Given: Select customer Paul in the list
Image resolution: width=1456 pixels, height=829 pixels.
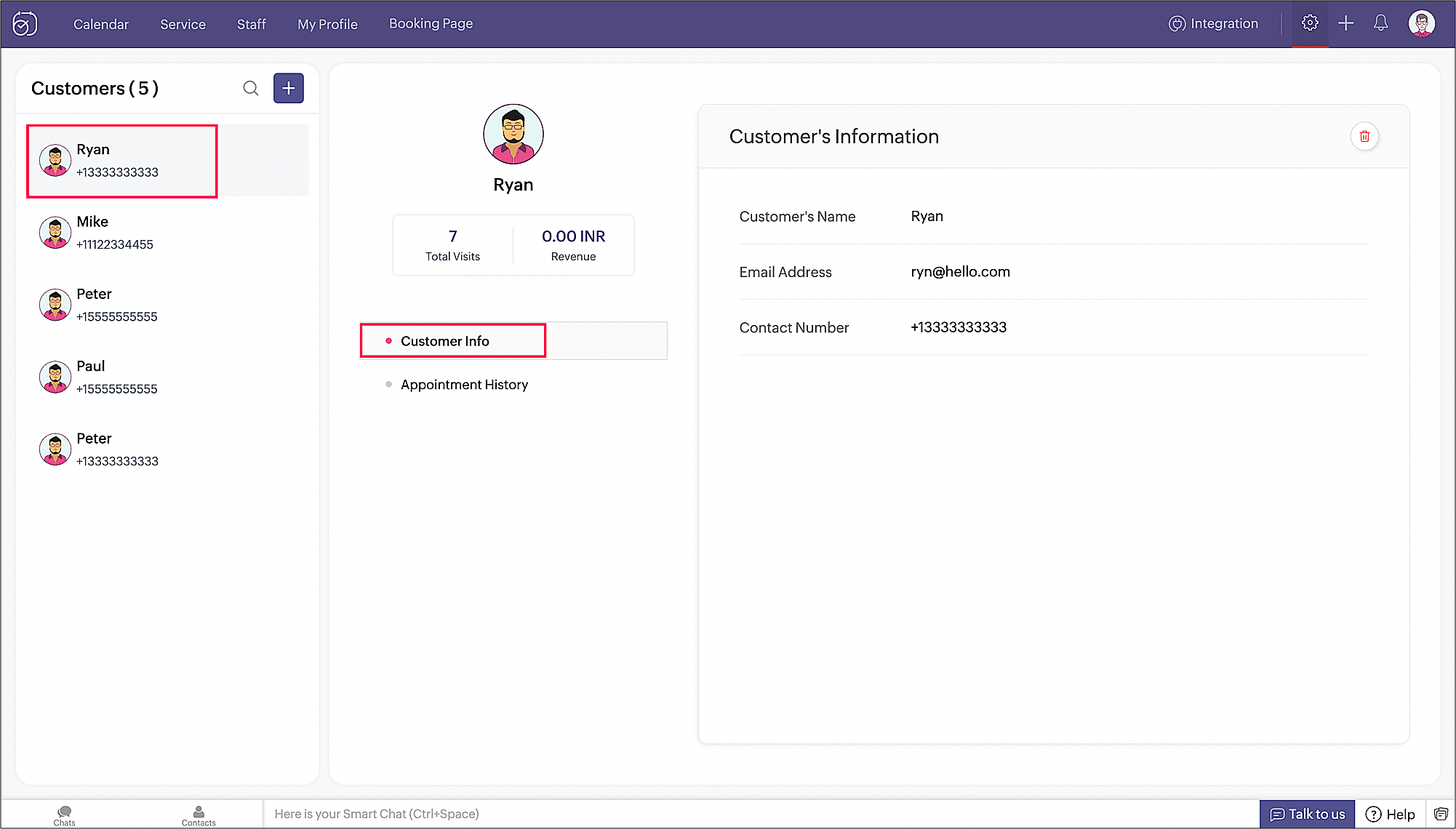Looking at the screenshot, I should [167, 377].
